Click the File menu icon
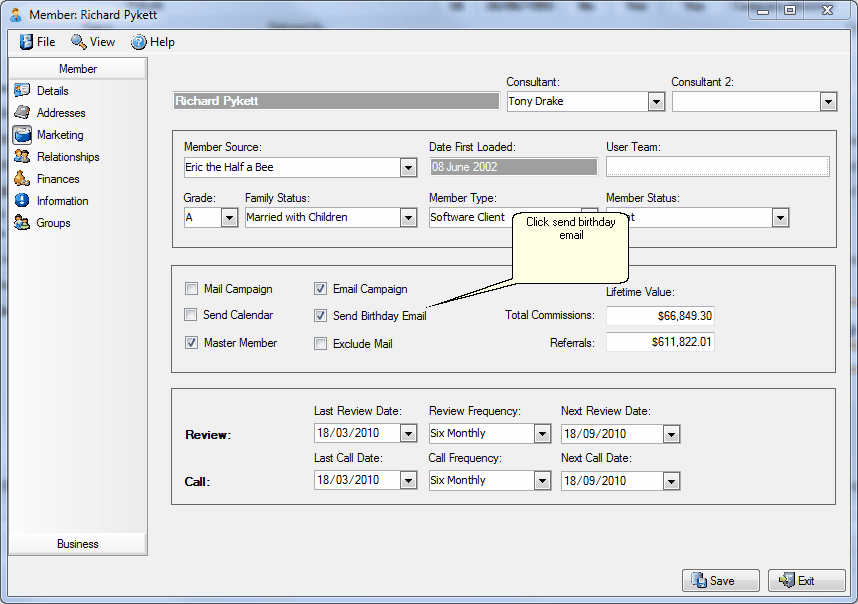The width and height of the screenshot is (858, 604). (x=26, y=42)
